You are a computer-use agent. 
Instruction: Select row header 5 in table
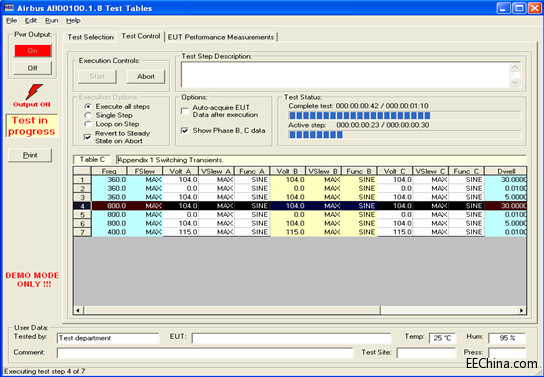click(82, 214)
